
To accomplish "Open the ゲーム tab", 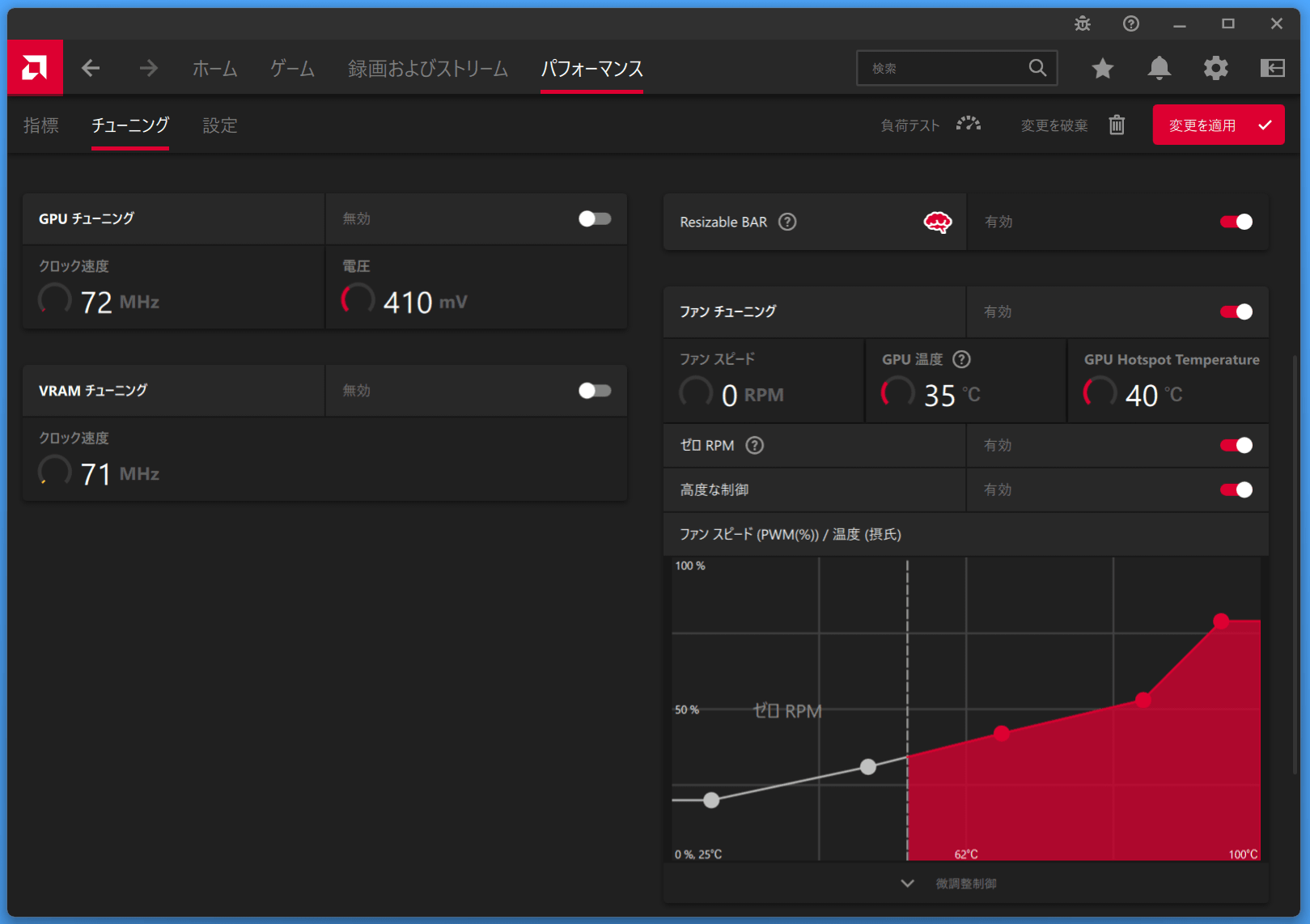I will (292, 69).
